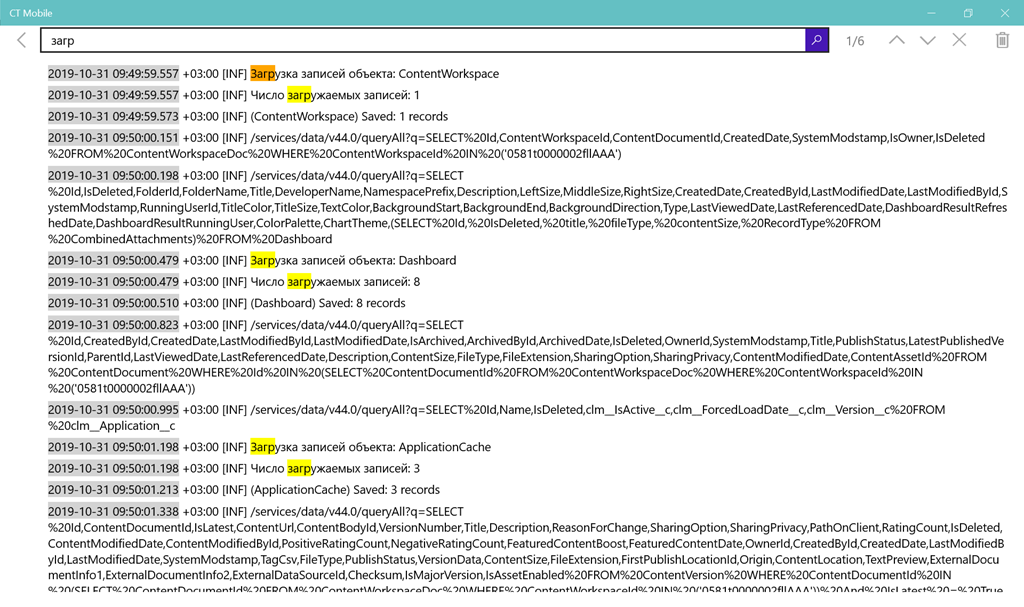Viewport: 1024px width, 607px height.
Task: Go to the next search match
Action: click(x=928, y=40)
